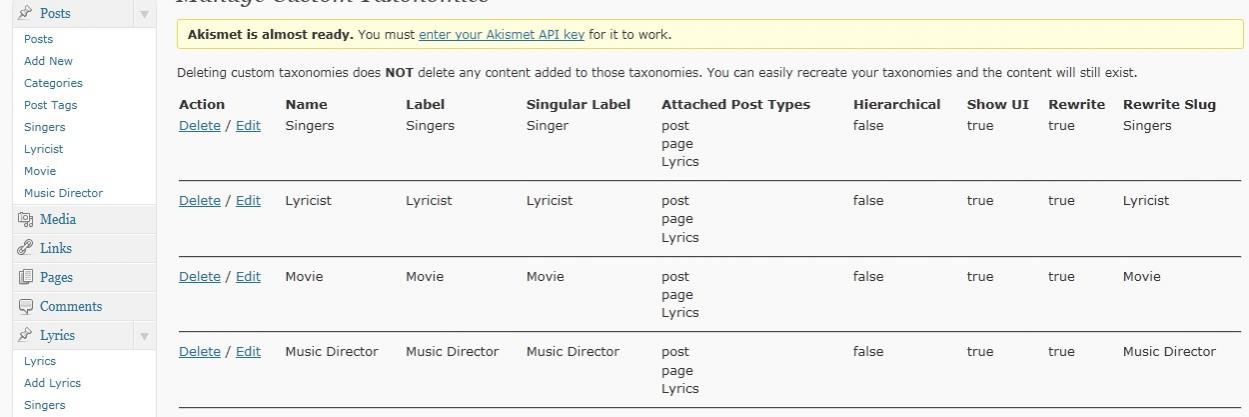Go to Post Tags in the sidebar
Viewport: 1249px width, 417px height.
click(50, 105)
